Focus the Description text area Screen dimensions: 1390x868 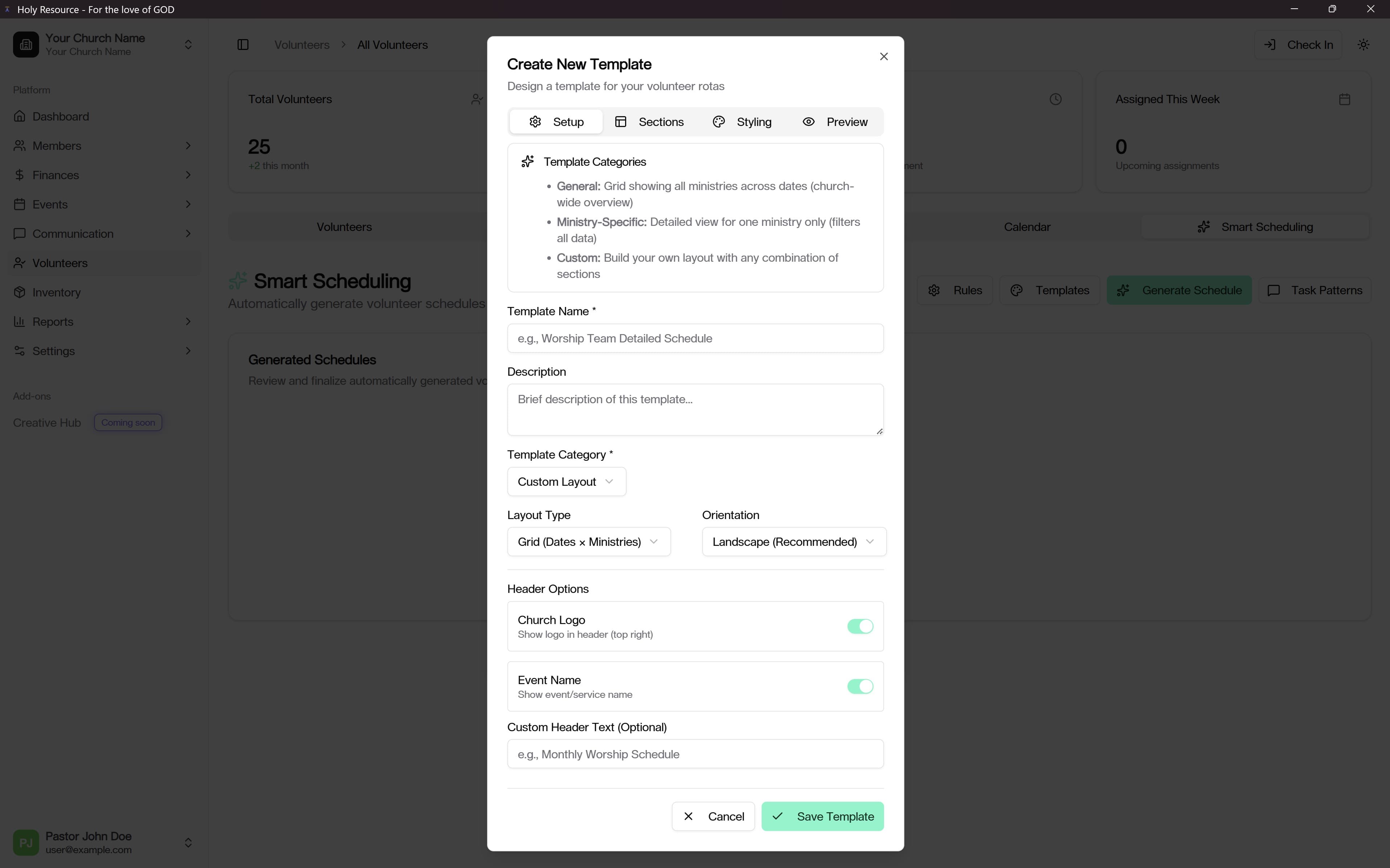pos(695,409)
